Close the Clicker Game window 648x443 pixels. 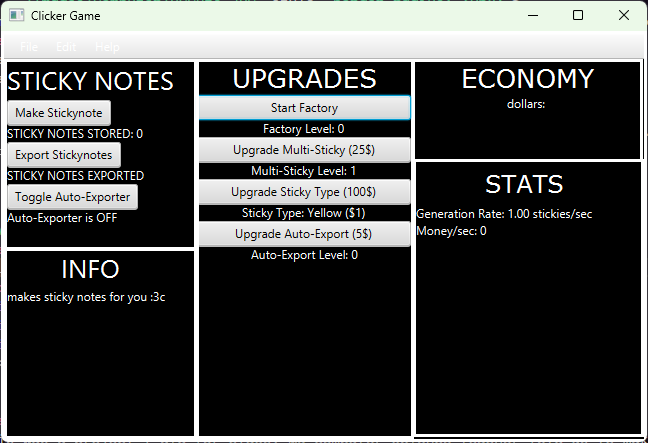[x=624, y=16]
